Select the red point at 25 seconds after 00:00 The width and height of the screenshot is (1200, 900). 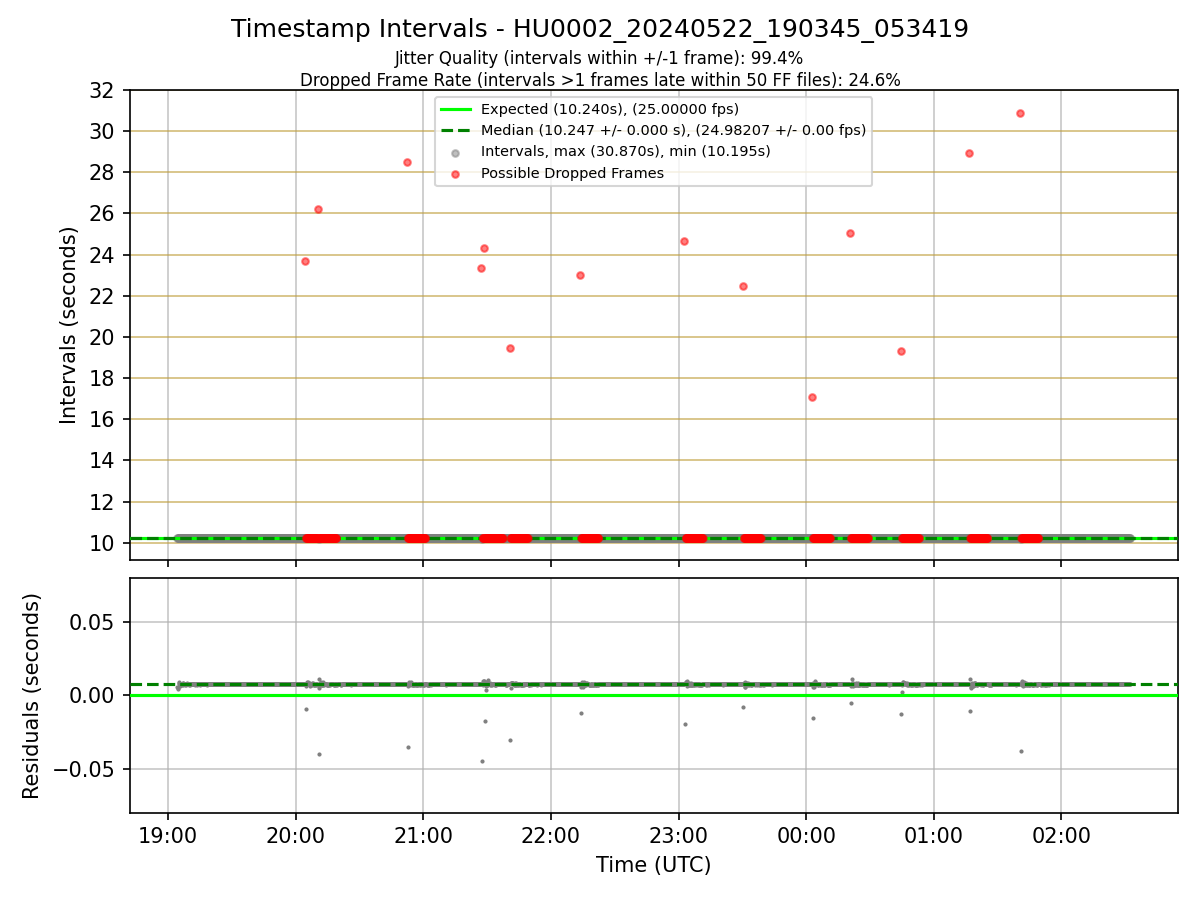pyautogui.click(x=850, y=233)
